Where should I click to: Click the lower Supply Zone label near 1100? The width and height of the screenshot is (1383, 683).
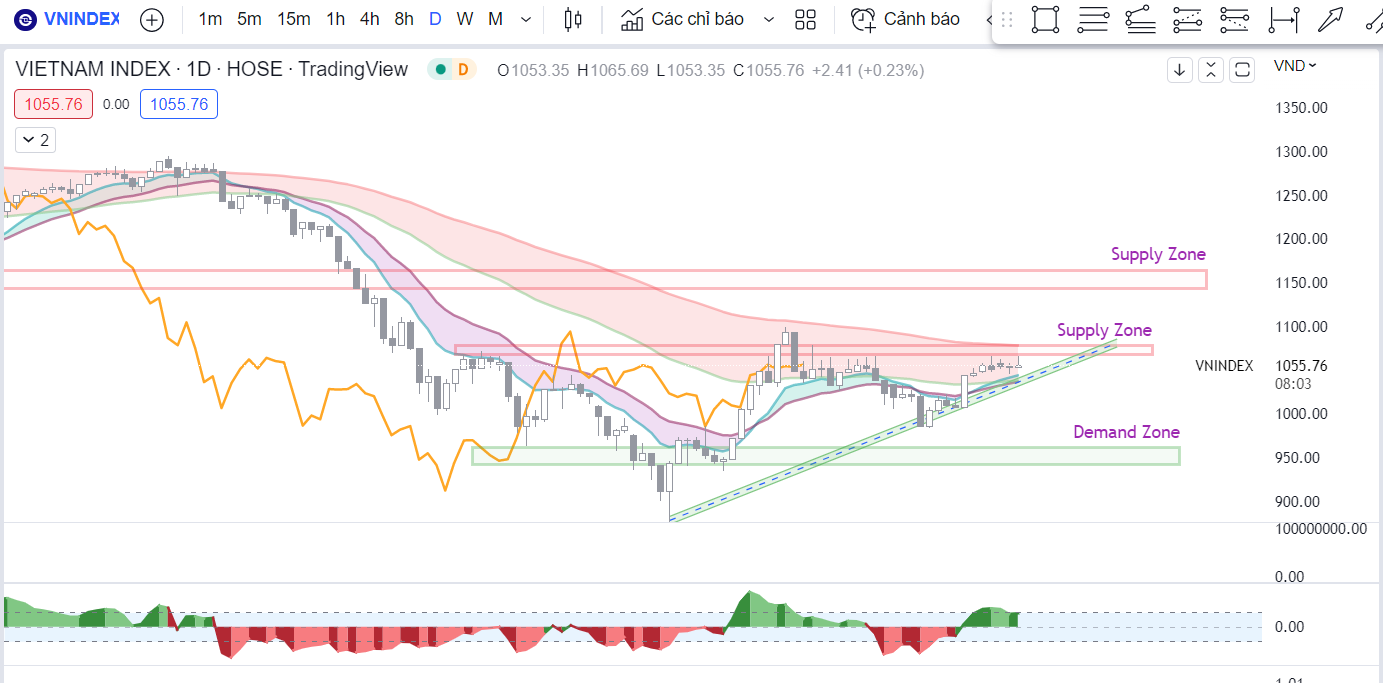(x=1104, y=330)
